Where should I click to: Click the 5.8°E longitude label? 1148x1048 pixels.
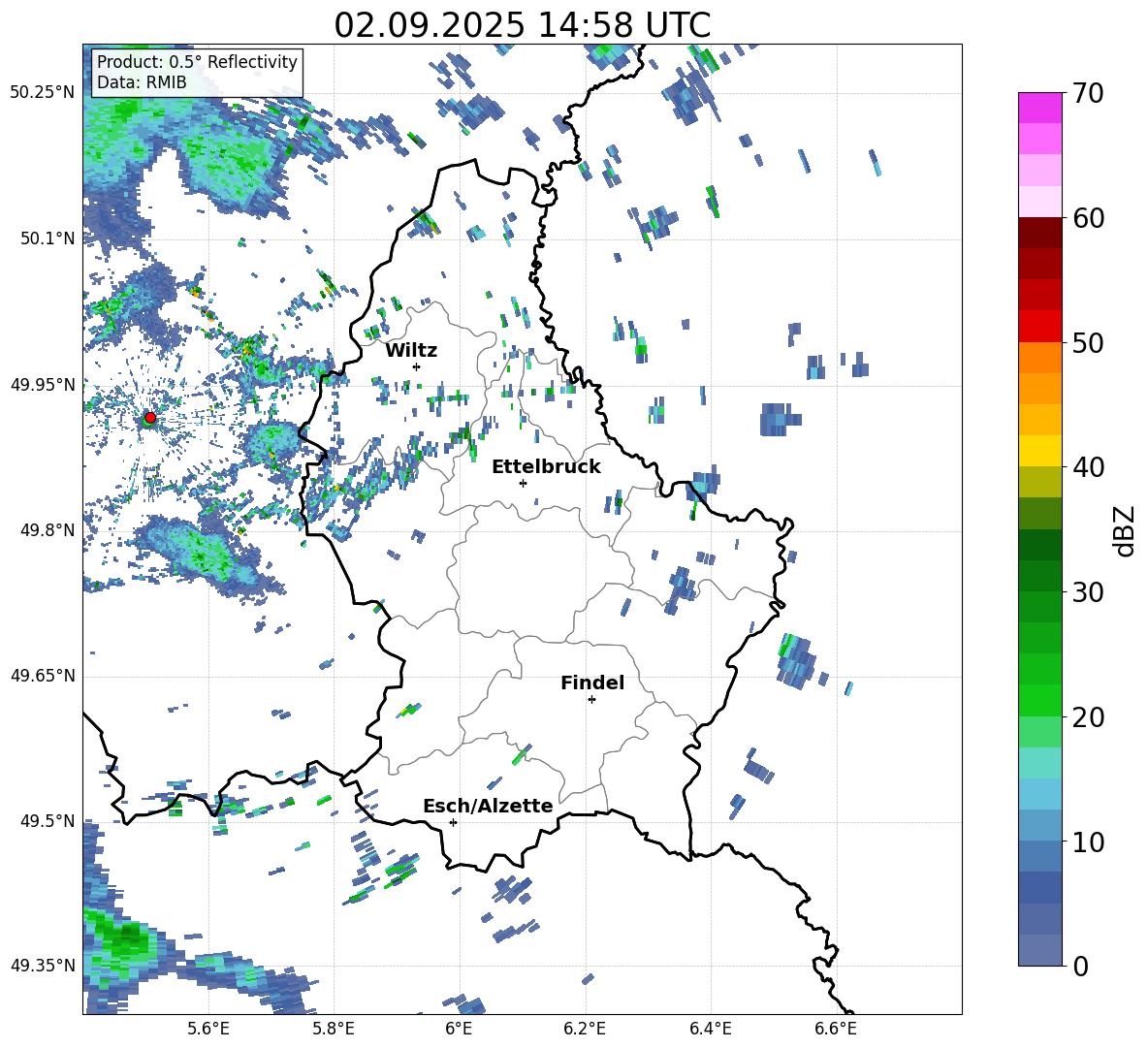[334, 1030]
